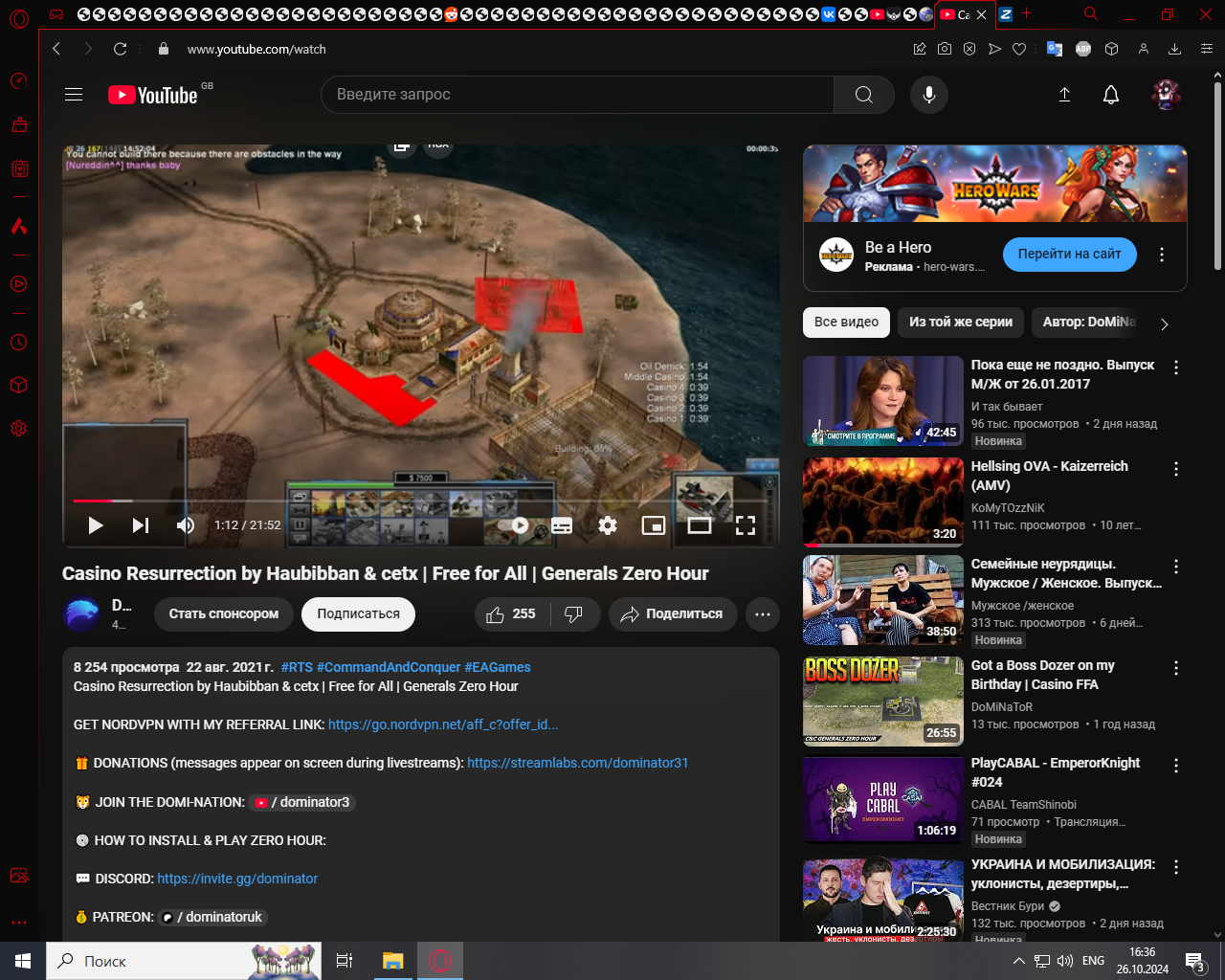Open YouTube guide hamburger menu

[74, 95]
